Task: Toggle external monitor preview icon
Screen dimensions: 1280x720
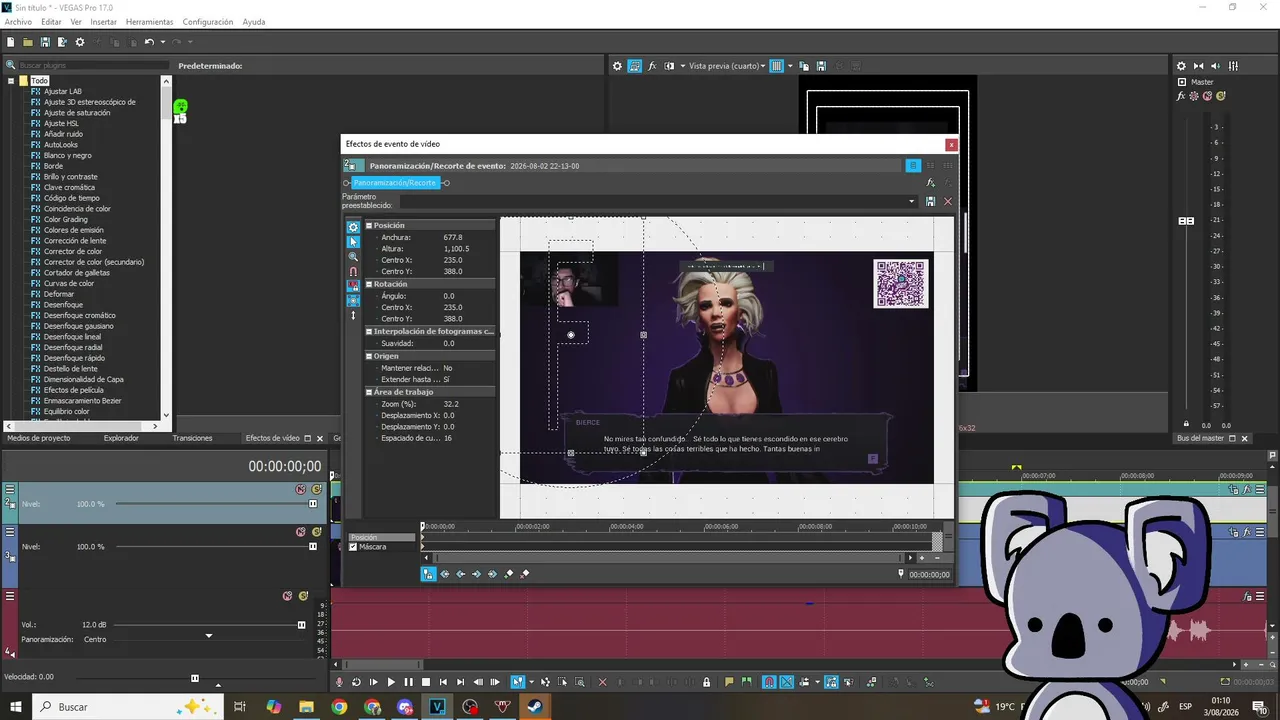Action: click(x=635, y=66)
